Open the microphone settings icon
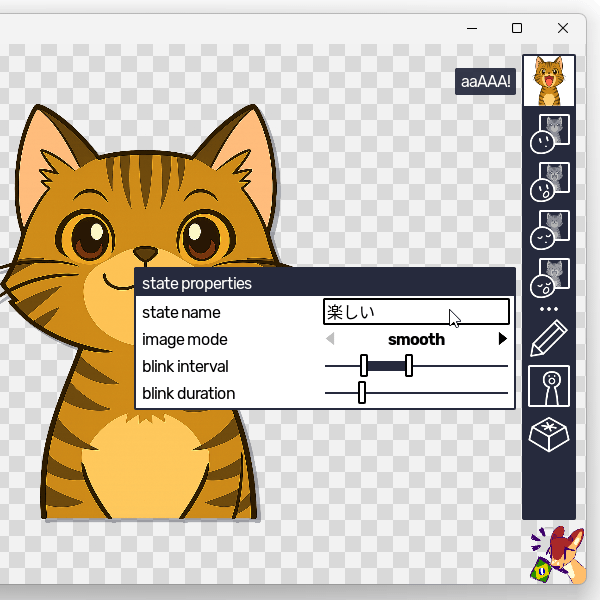600x600 pixels. [x=548, y=386]
